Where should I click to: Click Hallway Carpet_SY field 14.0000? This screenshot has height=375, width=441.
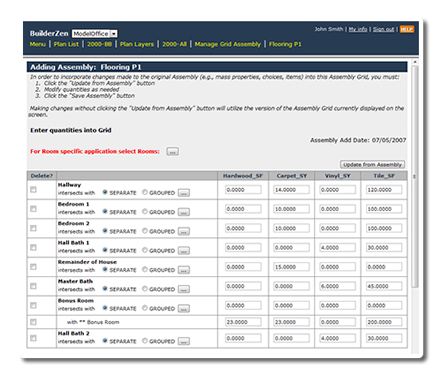point(292,190)
